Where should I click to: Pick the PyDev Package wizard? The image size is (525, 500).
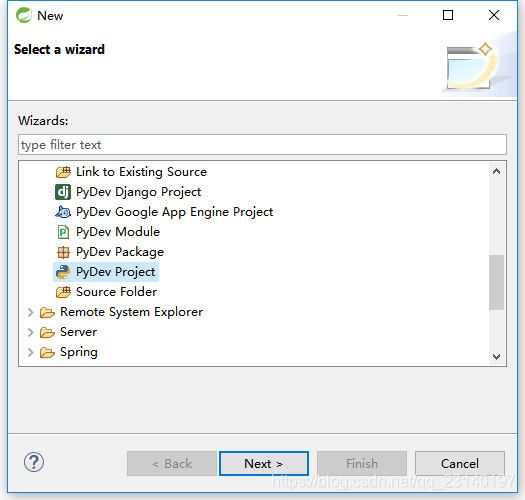120,252
